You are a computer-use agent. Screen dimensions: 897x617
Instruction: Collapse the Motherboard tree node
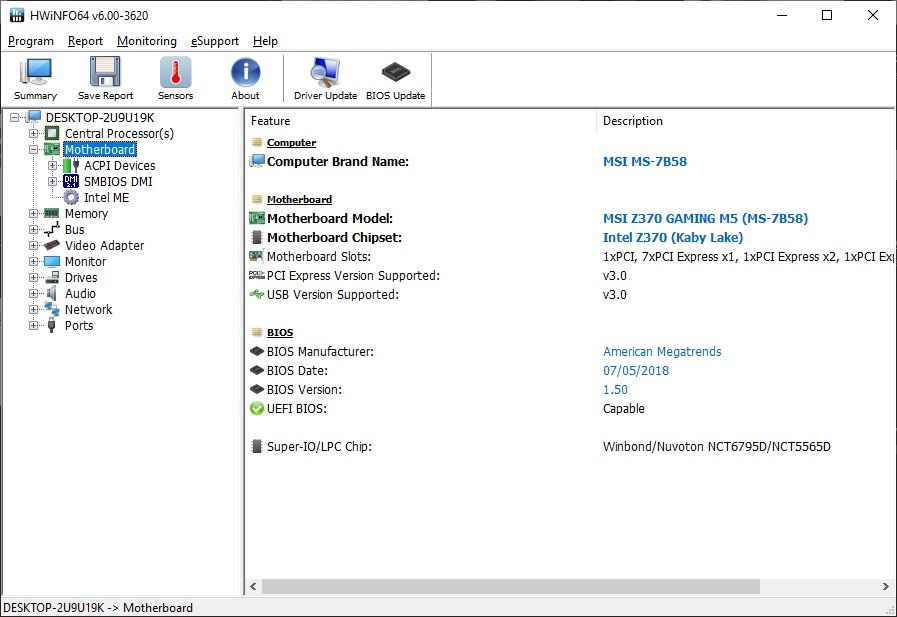pyautogui.click(x=34, y=149)
